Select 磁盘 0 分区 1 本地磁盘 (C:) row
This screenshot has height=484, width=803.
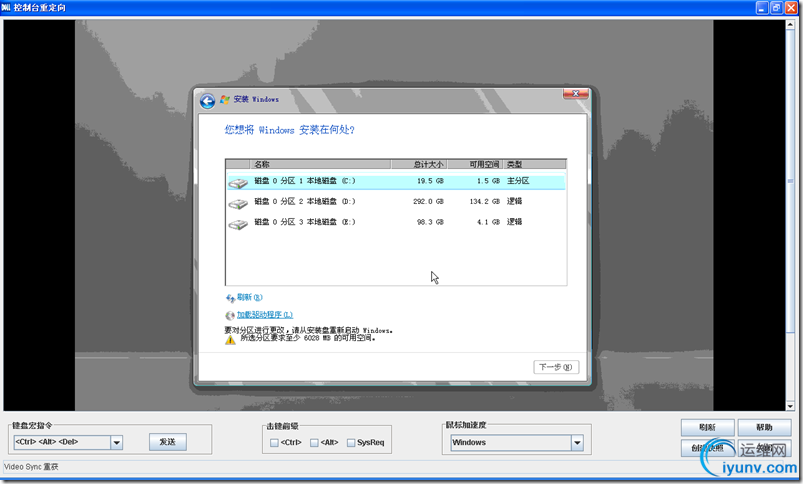pyautogui.click(x=396, y=181)
